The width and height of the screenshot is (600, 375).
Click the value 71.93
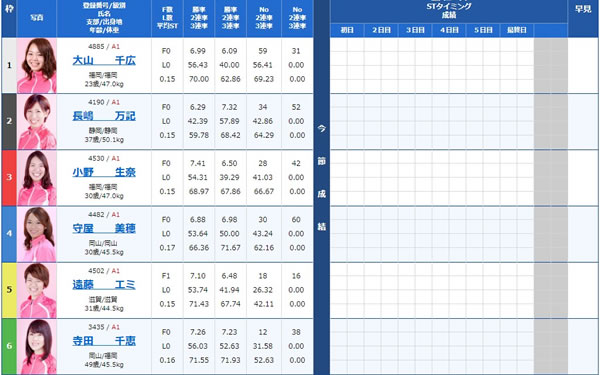tap(230, 360)
